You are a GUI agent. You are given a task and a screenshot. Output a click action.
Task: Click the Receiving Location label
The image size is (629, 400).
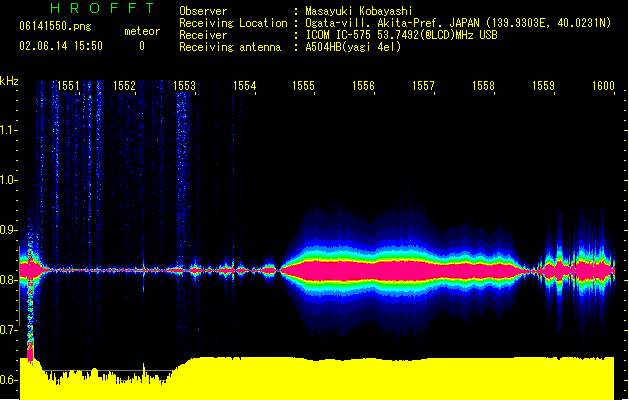[233, 23]
